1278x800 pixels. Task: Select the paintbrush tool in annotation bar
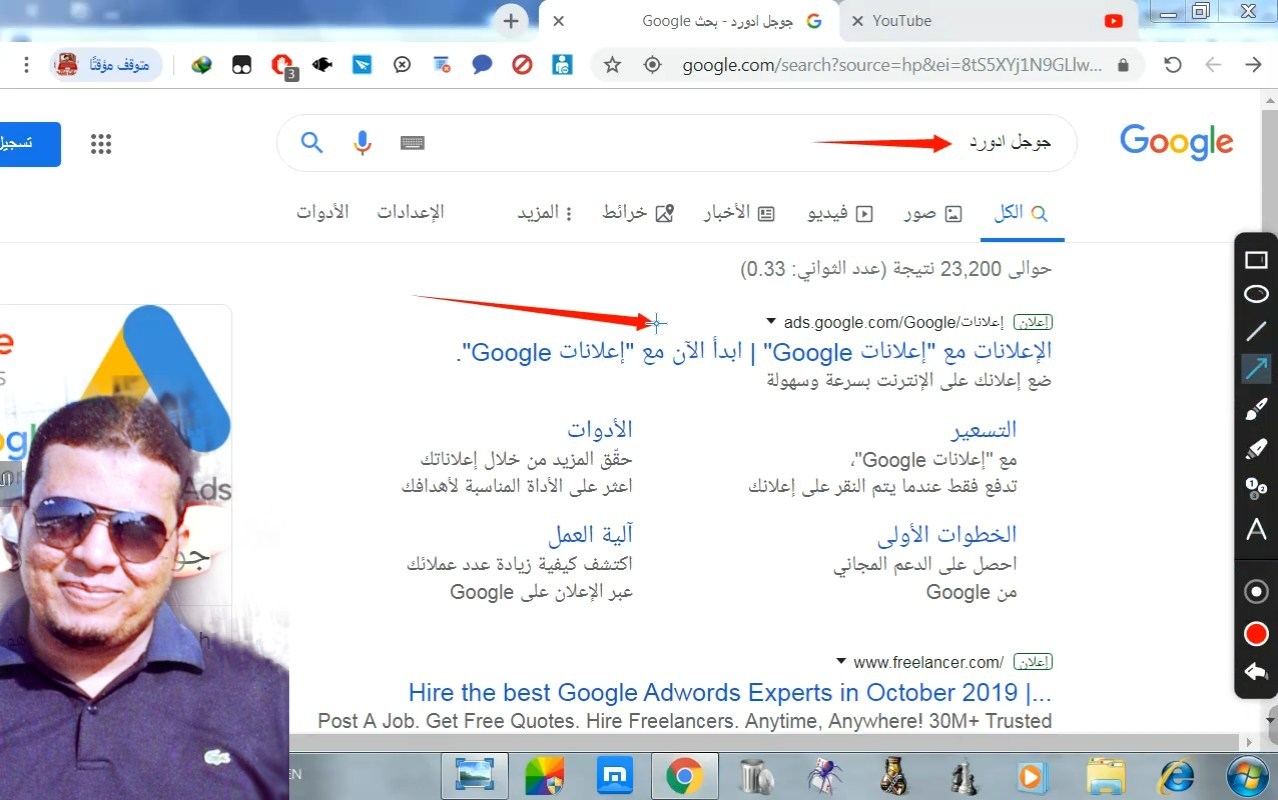(1256, 409)
